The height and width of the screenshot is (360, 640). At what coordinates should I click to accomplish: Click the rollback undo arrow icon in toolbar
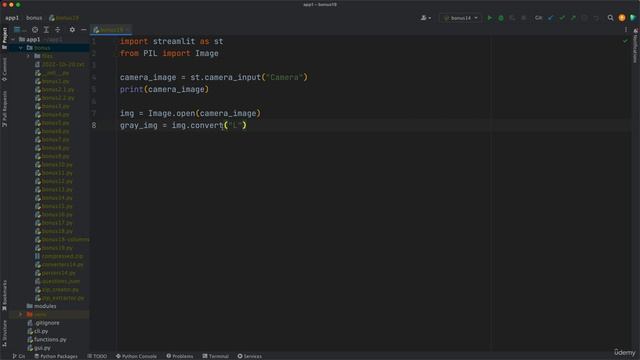coord(596,18)
